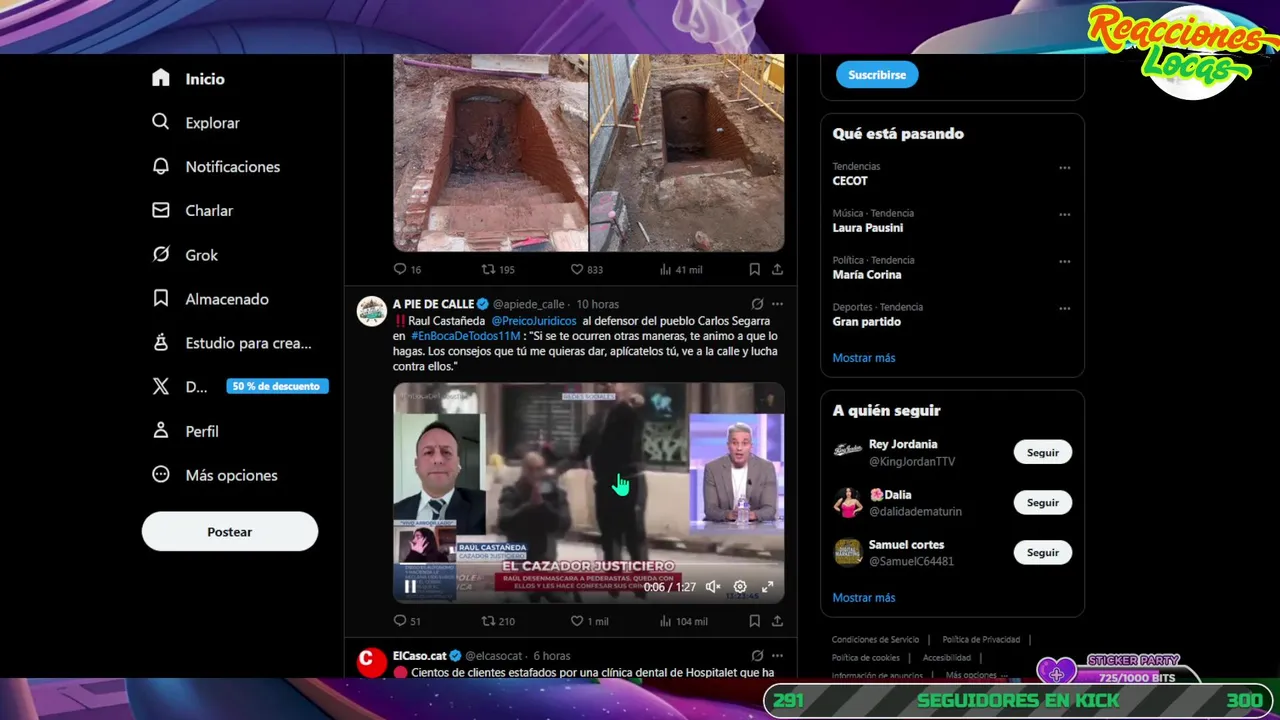Open the left excavation photo
The height and width of the screenshot is (720, 1280).
click(491, 153)
